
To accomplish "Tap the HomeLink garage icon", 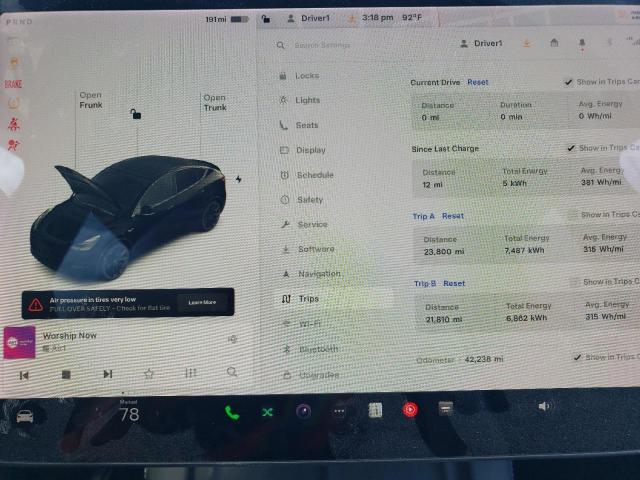I will click(x=554, y=42).
